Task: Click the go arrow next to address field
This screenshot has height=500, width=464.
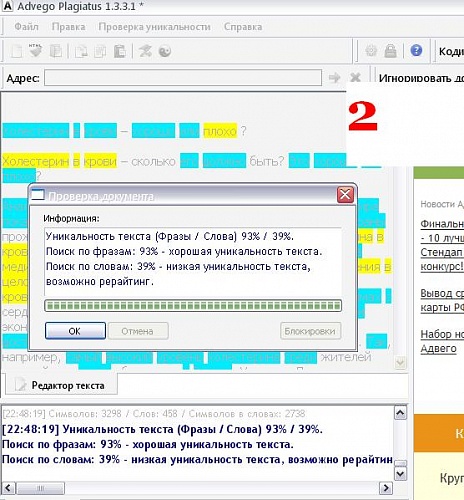Action: 334,78
